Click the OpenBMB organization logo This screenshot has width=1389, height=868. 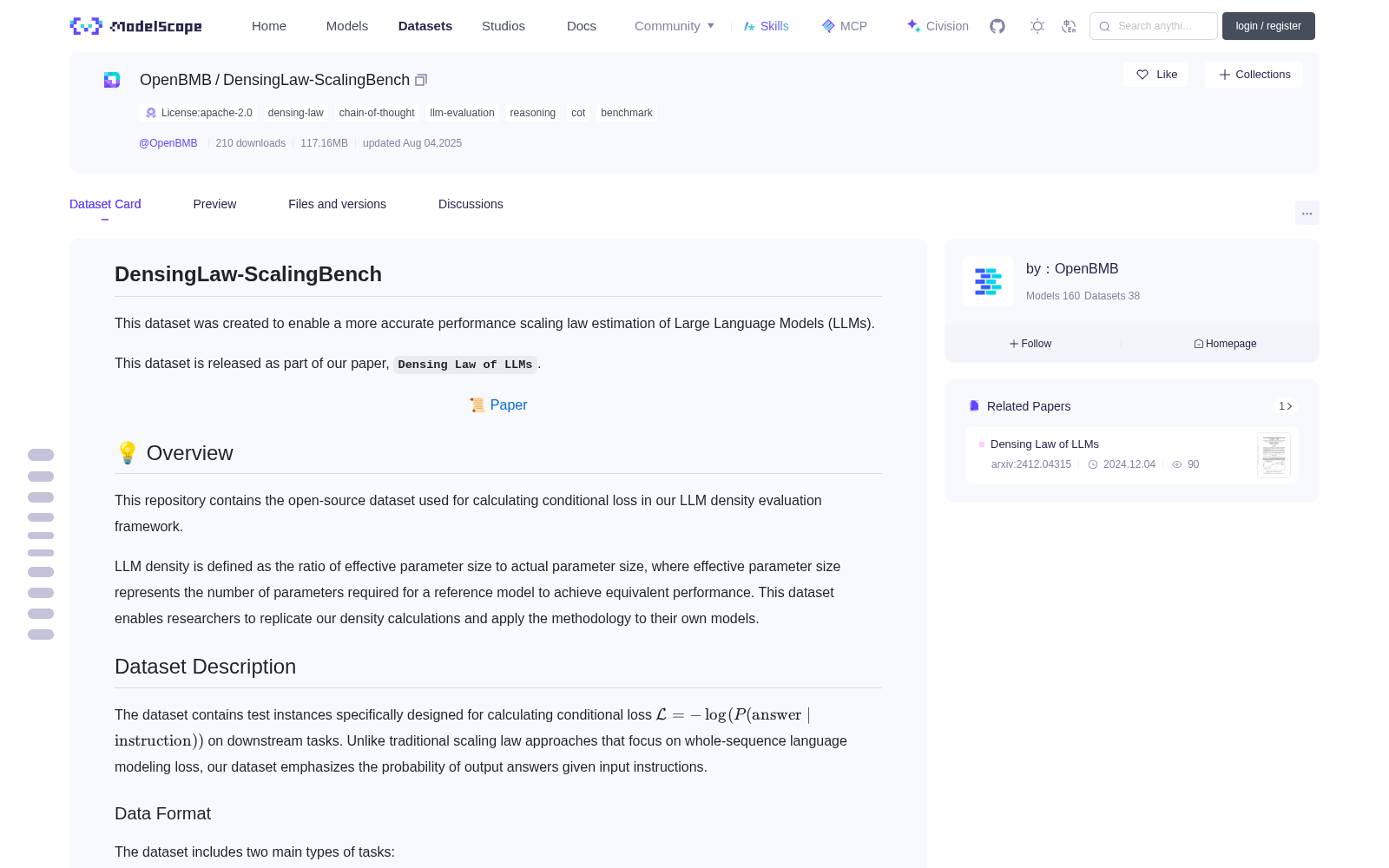point(988,281)
